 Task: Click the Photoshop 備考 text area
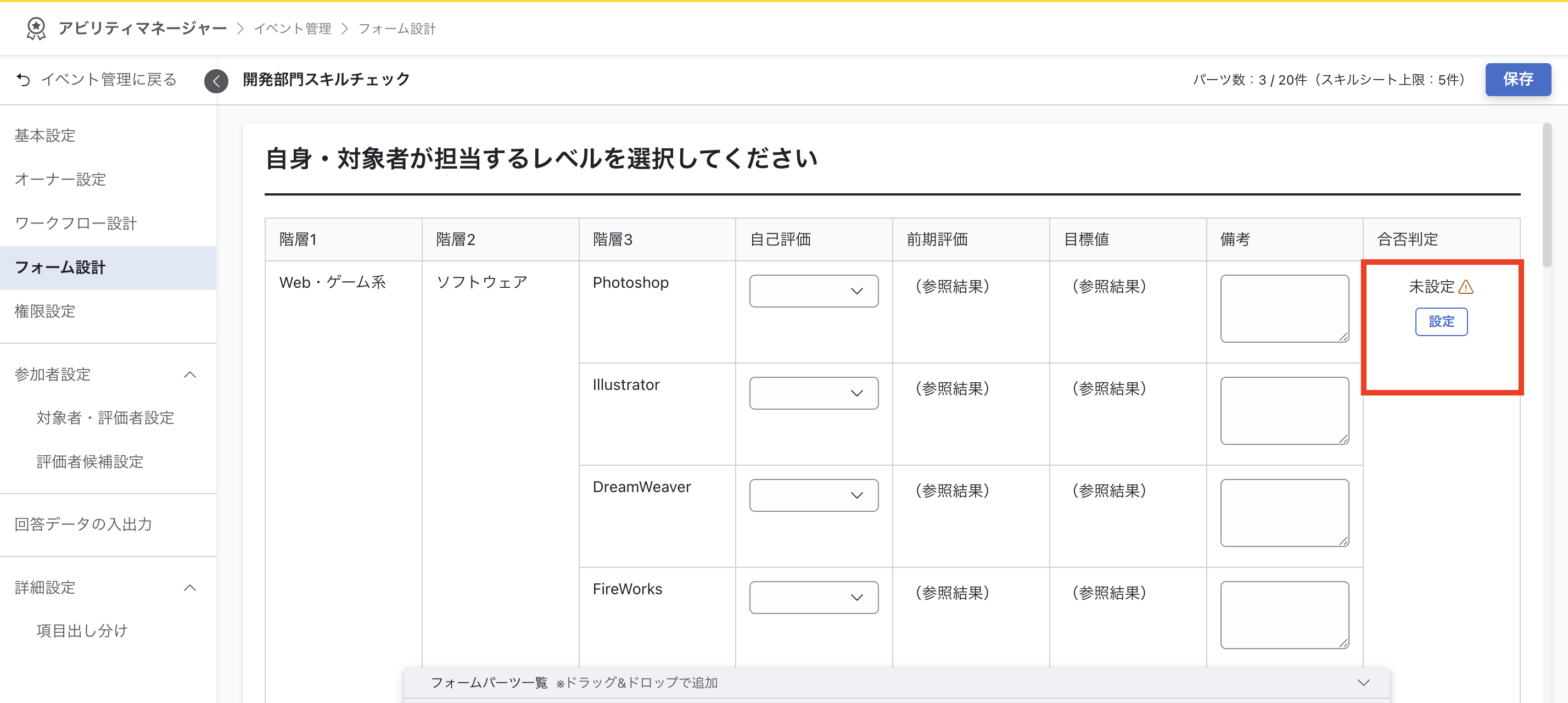[x=1284, y=308]
